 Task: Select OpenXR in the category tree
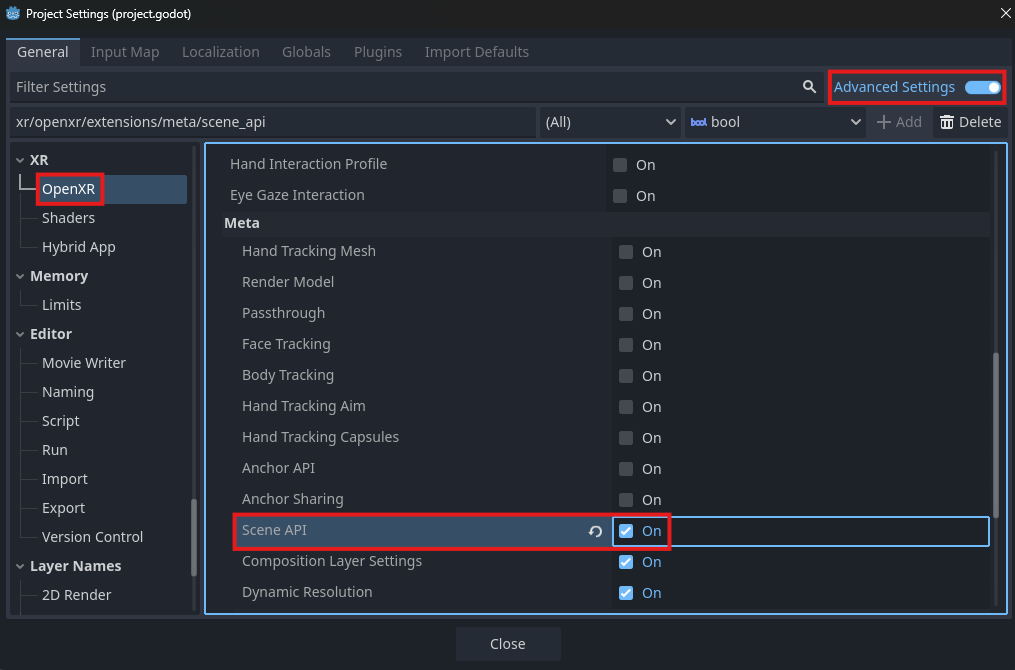[x=69, y=189]
